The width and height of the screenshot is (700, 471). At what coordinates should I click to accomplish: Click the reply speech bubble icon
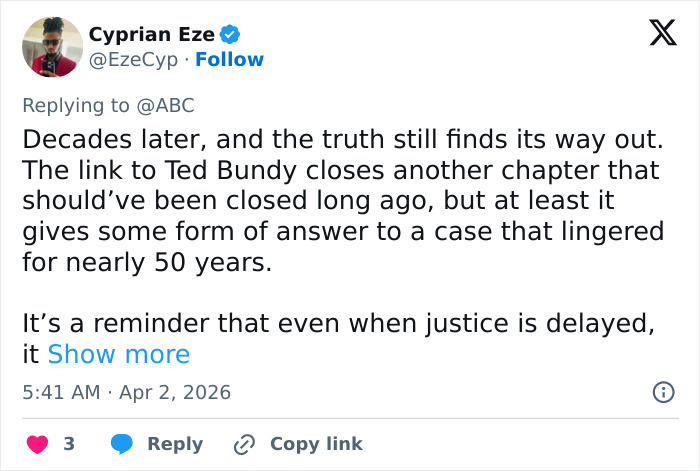122,444
